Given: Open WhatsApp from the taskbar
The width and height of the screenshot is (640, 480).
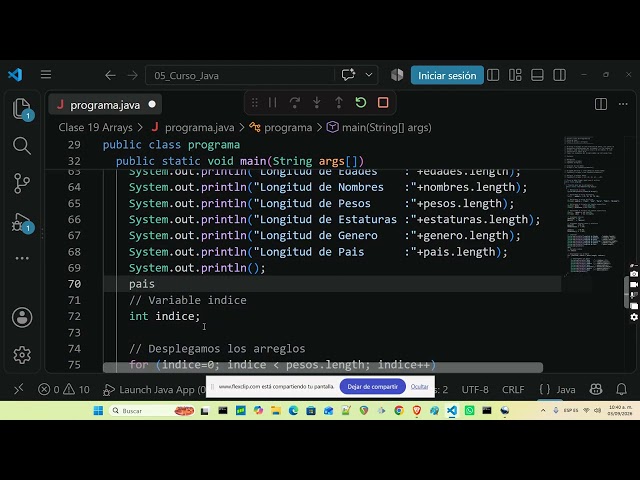Looking at the screenshot, I should coord(469,411).
